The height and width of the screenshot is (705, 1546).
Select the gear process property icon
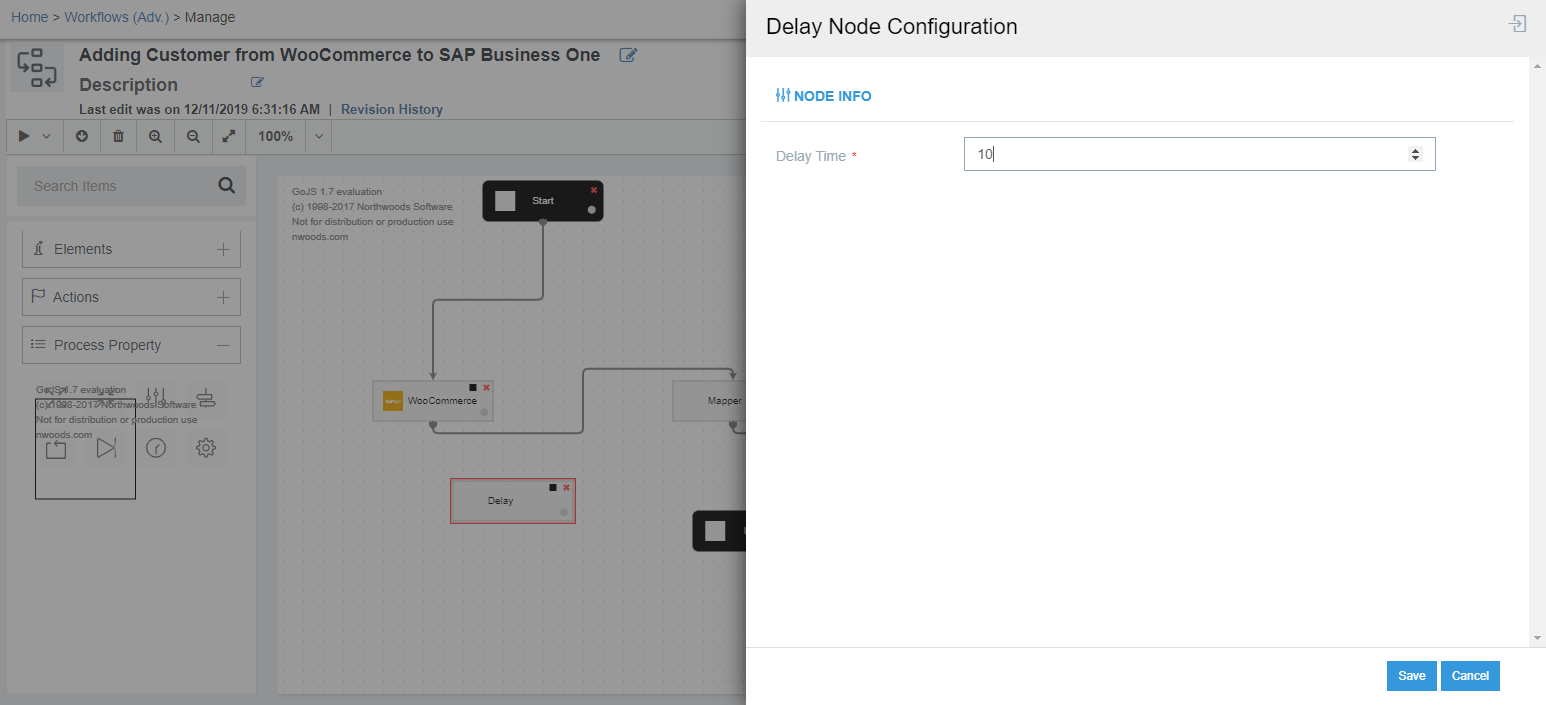click(206, 448)
